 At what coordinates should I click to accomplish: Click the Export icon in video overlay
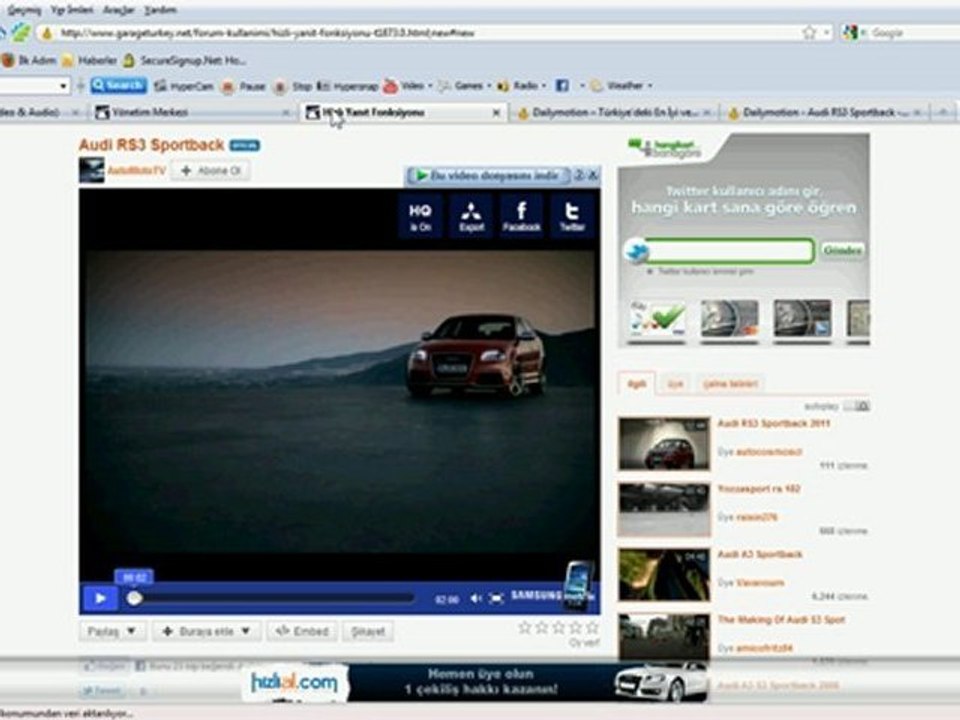[471, 216]
